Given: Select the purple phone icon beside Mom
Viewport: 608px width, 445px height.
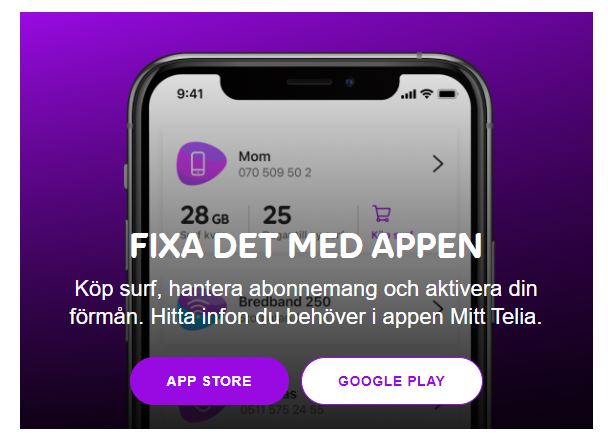Looking at the screenshot, I should (x=201, y=164).
